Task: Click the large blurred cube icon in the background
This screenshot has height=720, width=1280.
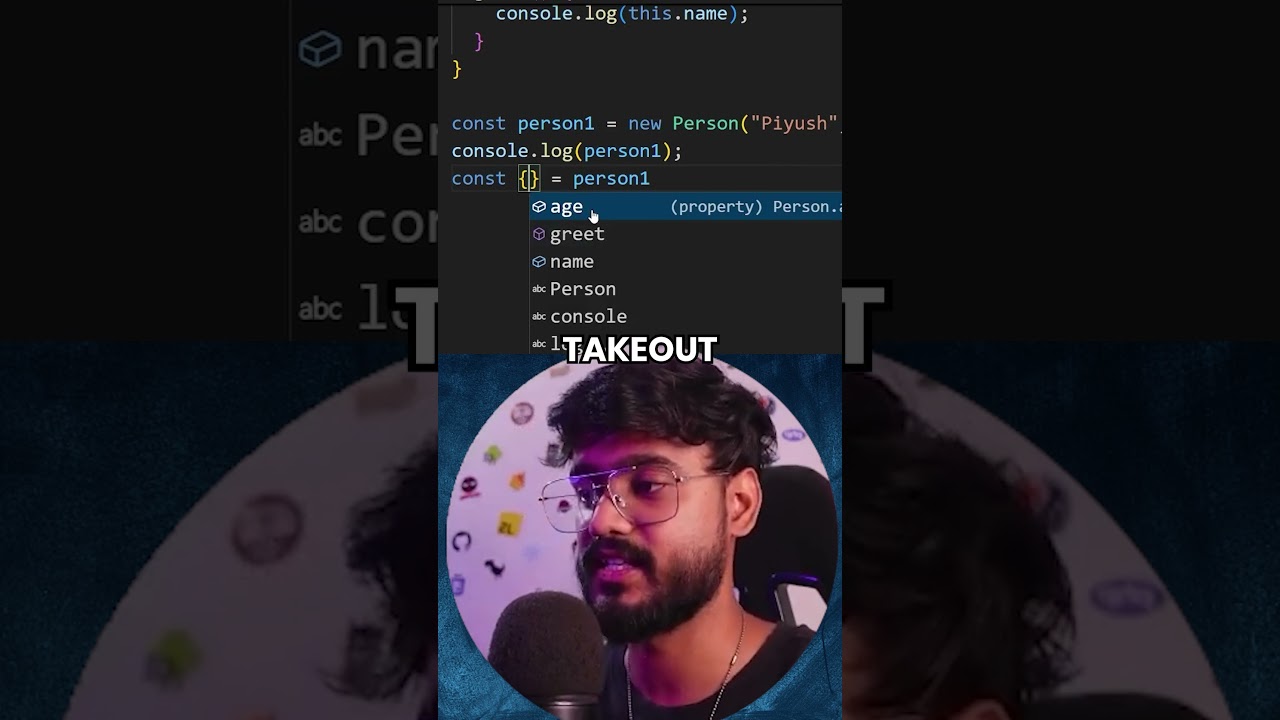Action: [x=320, y=49]
